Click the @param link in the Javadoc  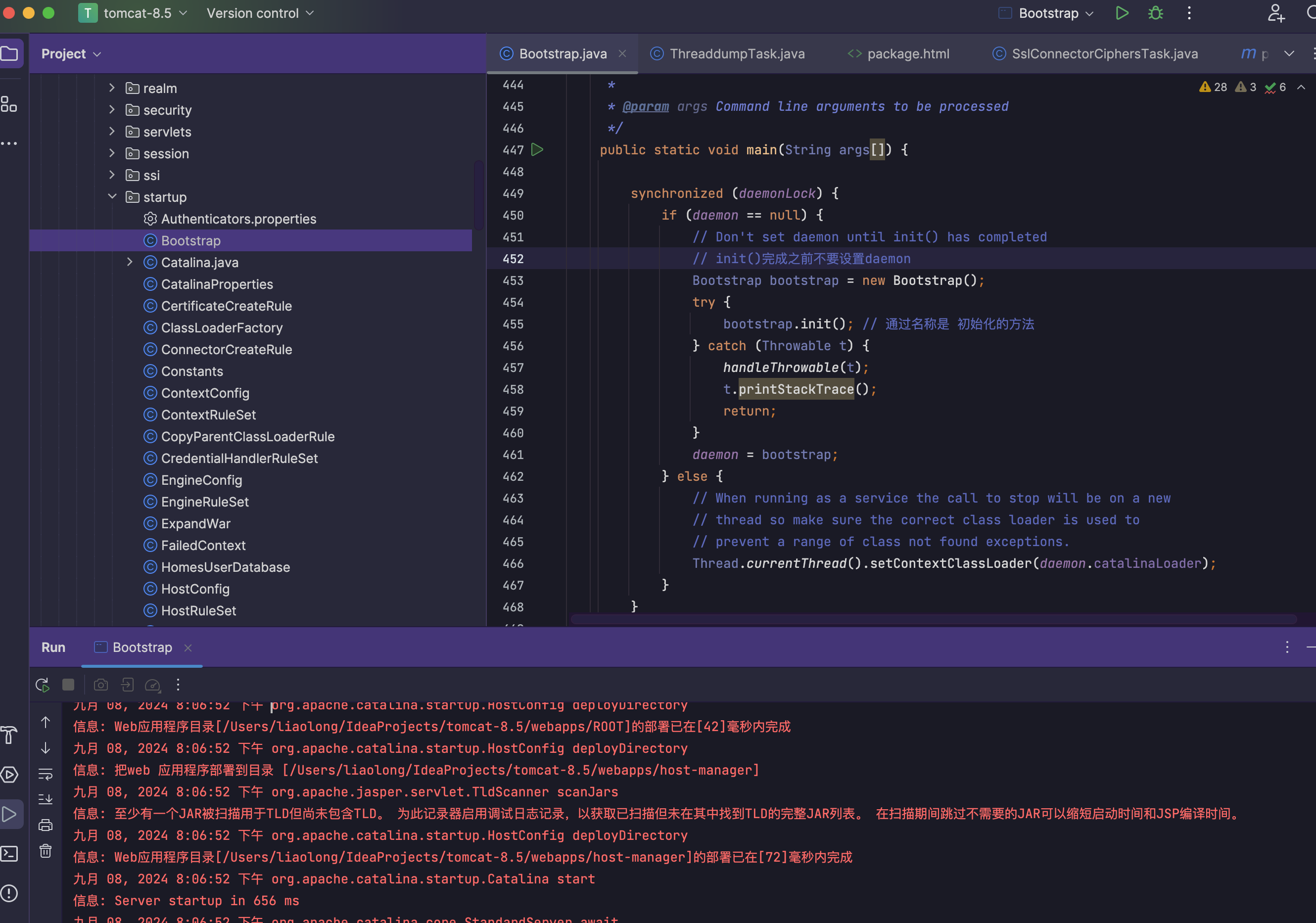646,106
